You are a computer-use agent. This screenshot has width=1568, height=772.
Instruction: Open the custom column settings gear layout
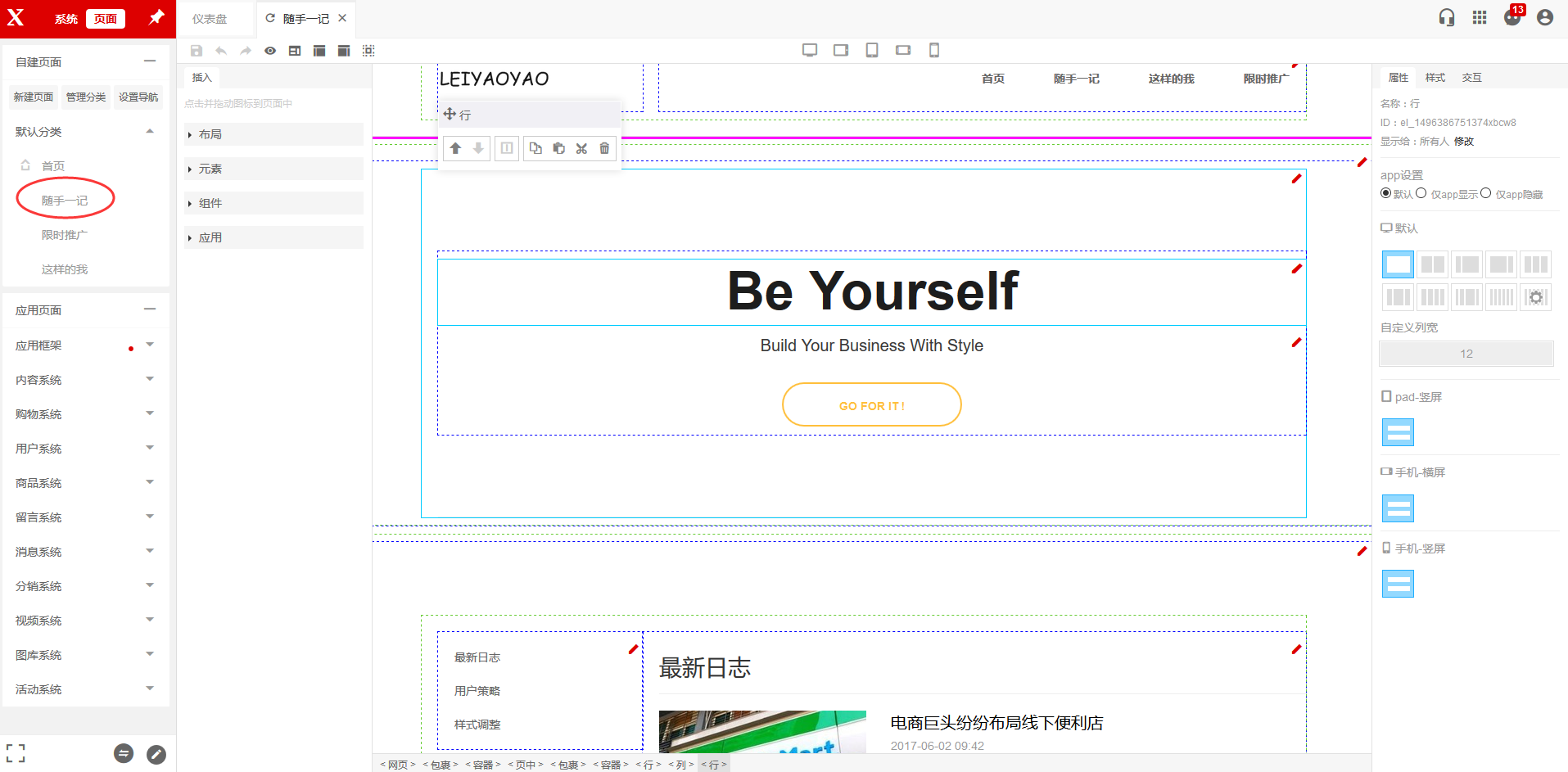click(1536, 297)
